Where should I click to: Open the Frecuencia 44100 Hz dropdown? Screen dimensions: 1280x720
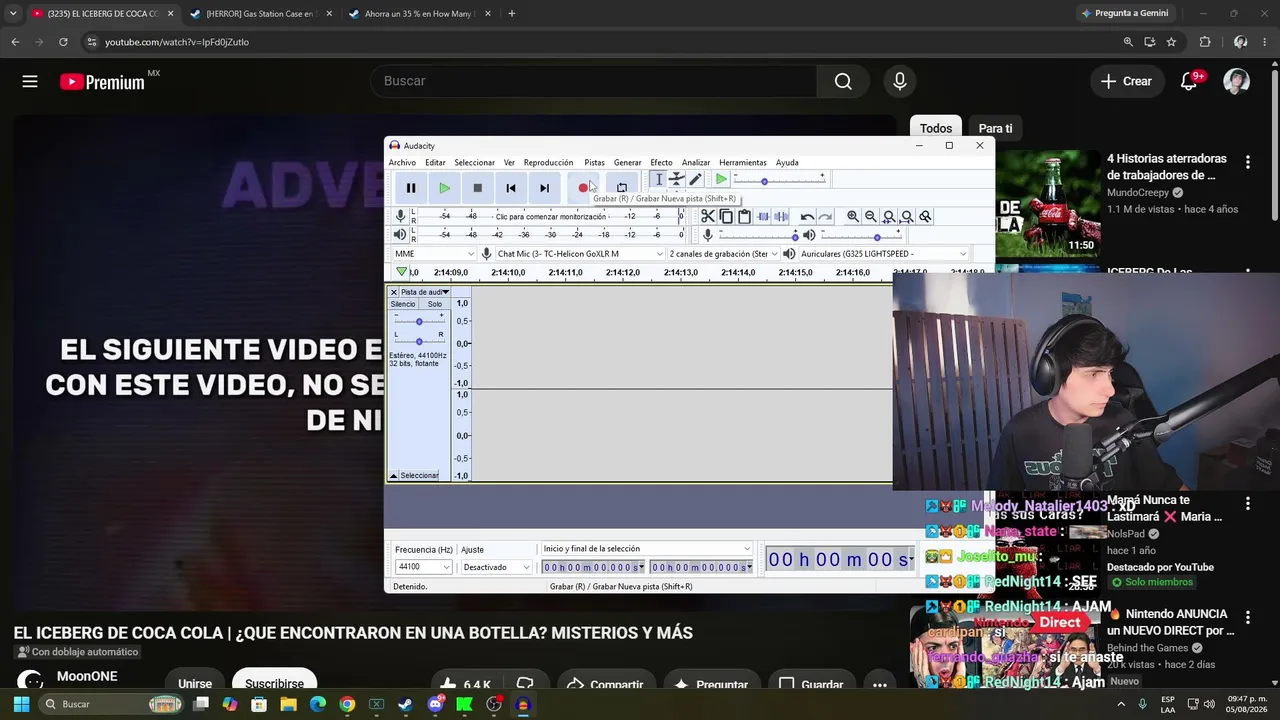(424, 567)
